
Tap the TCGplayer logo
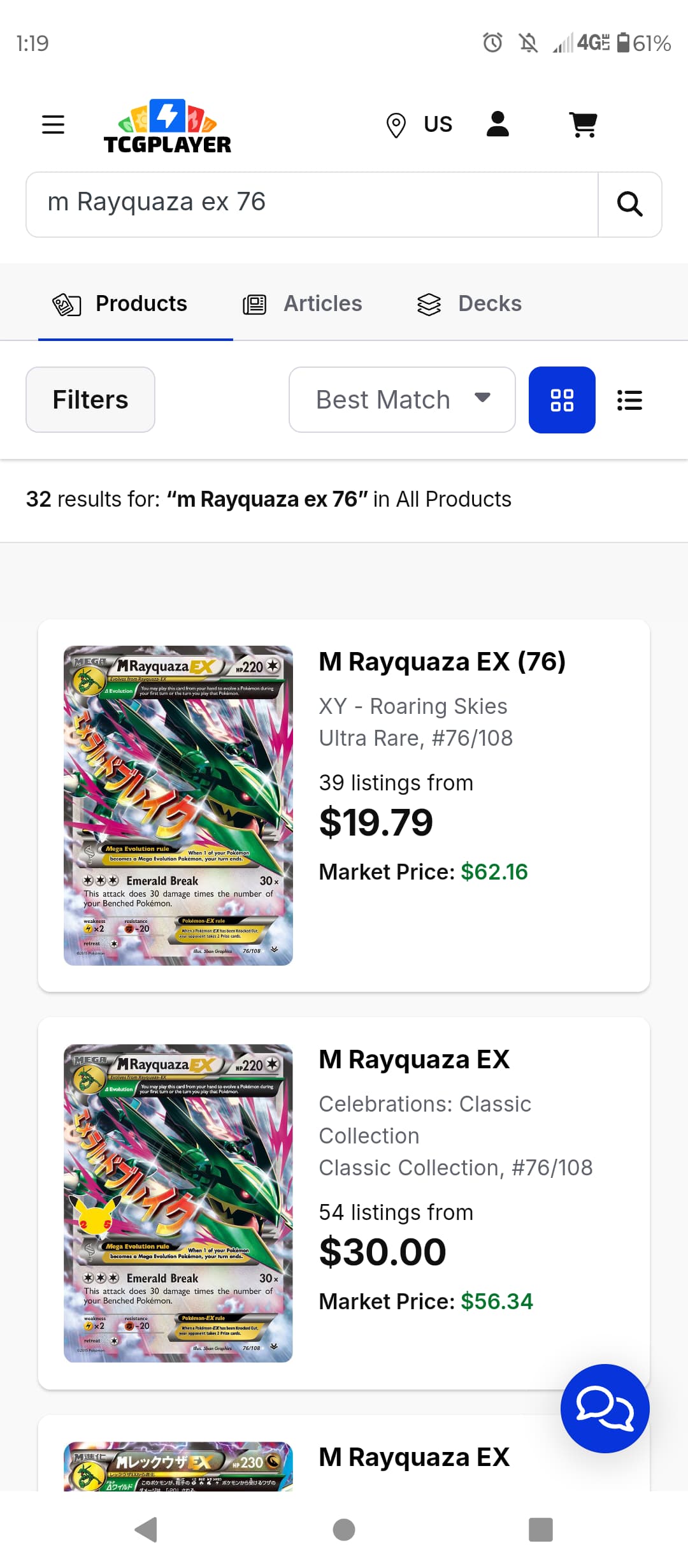point(168,126)
